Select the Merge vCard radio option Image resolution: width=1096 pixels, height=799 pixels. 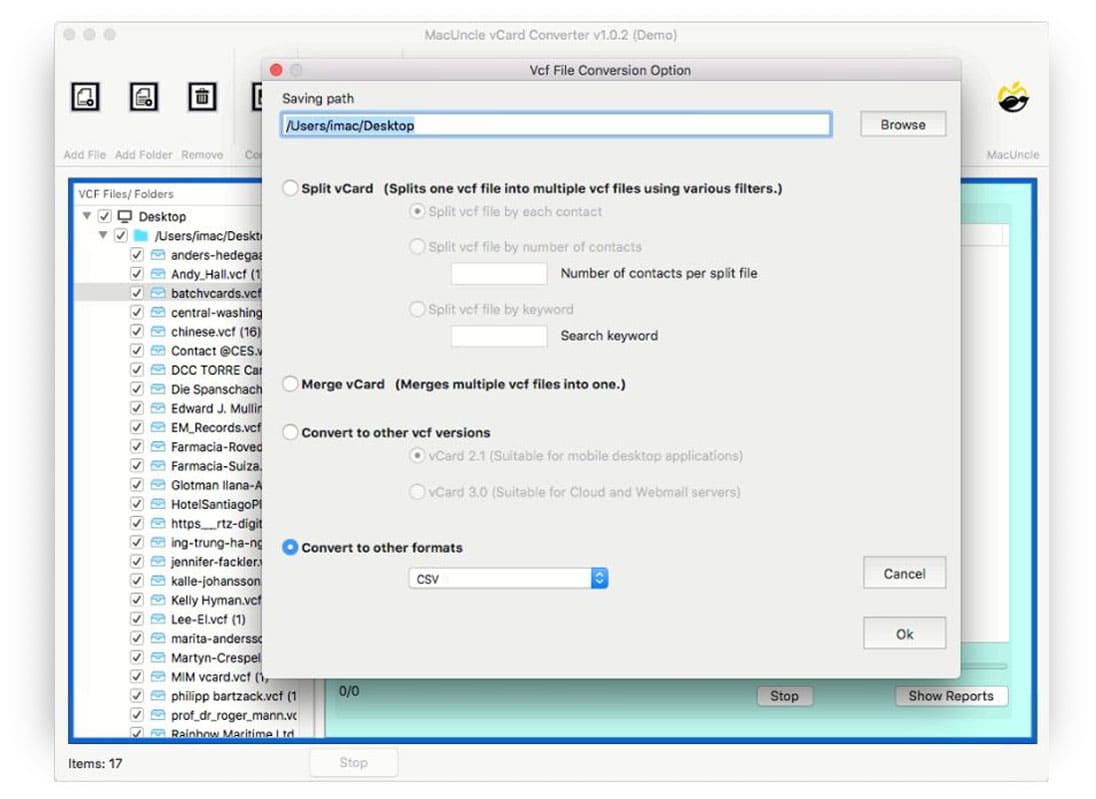coord(290,384)
